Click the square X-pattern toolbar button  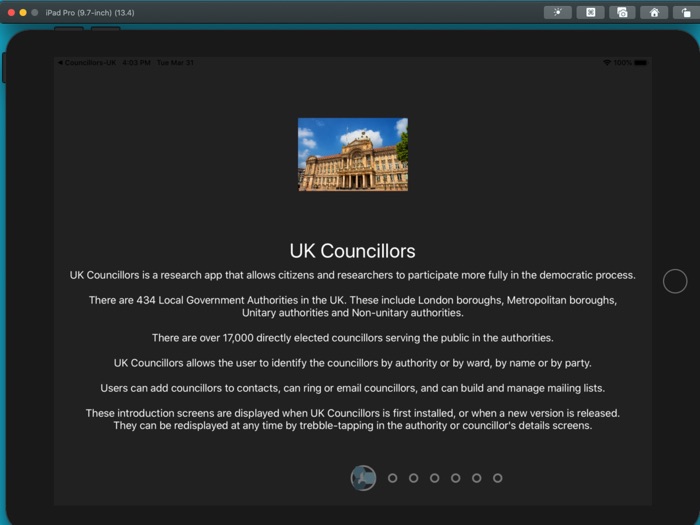pos(590,12)
